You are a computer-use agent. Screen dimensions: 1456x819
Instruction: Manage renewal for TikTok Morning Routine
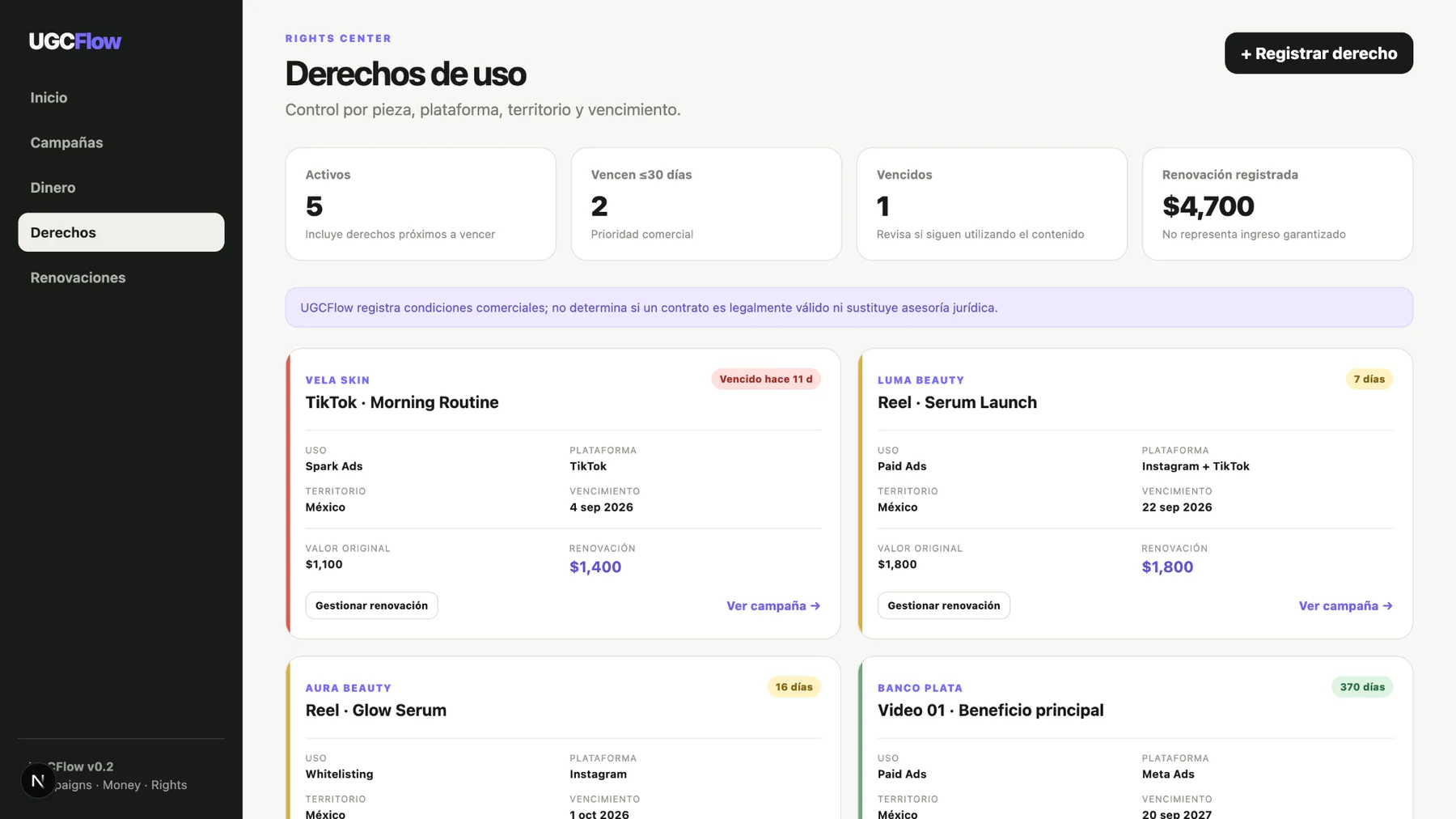pyautogui.click(x=371, y=605)
